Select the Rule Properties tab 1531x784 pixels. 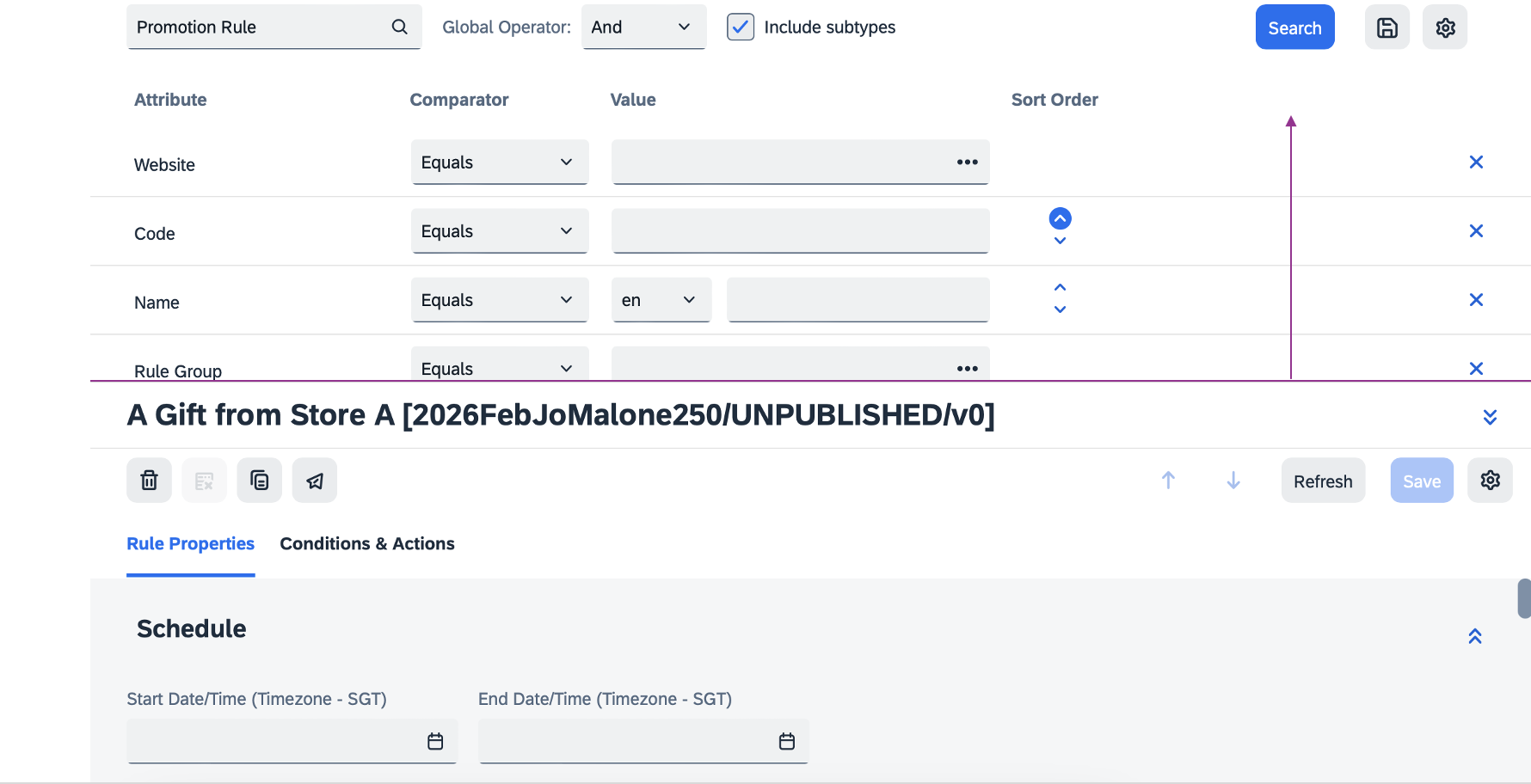tap(190, 544)
